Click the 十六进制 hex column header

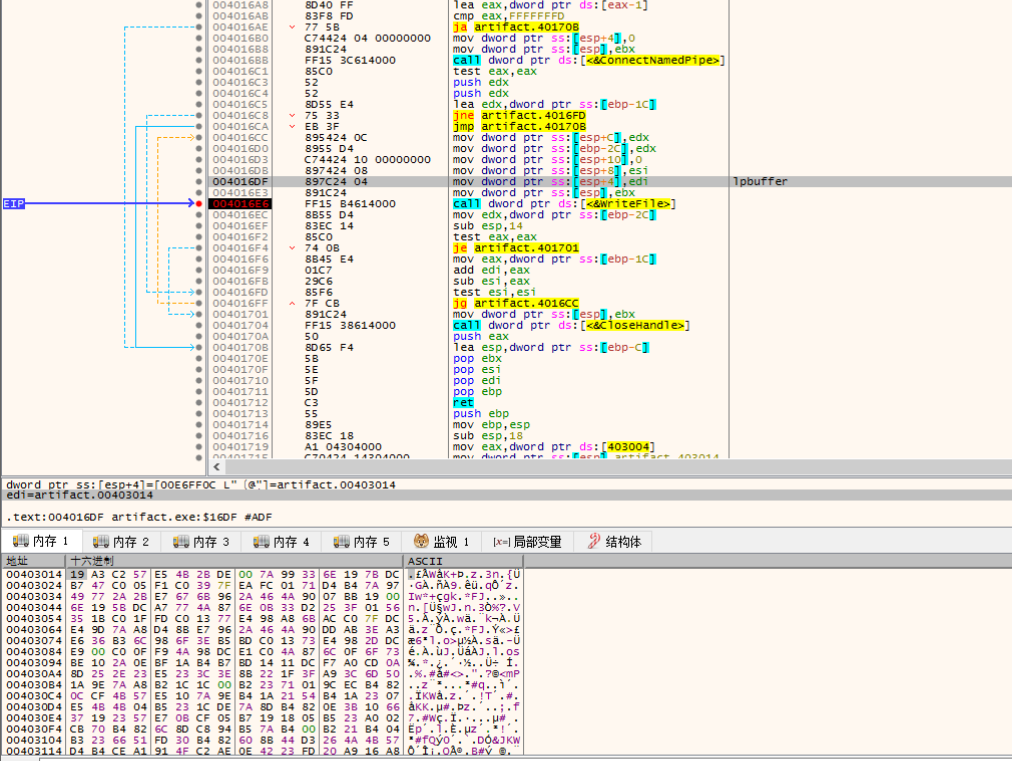(x=92, y=561)
